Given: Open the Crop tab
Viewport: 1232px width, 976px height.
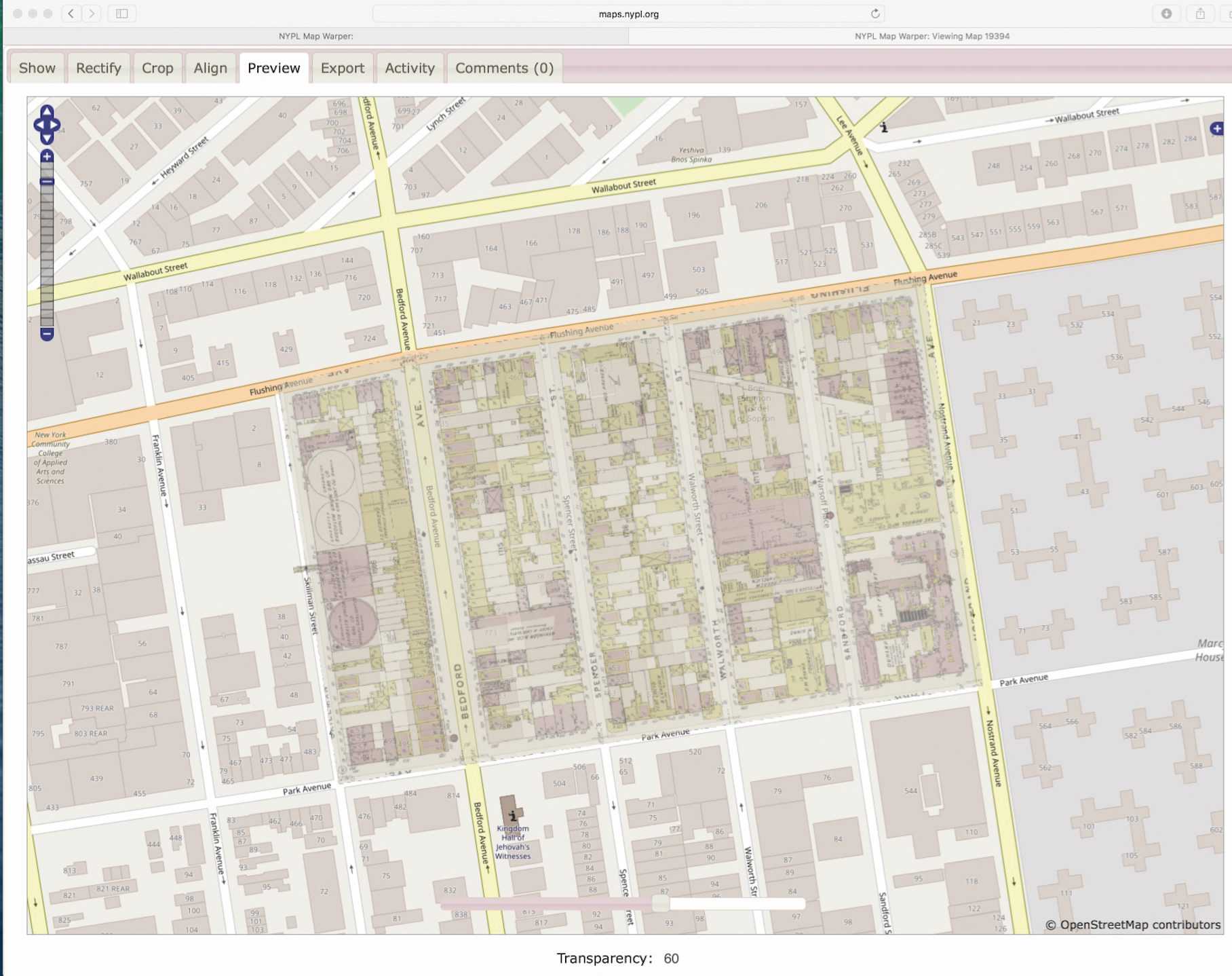Looking at the screenshot, I should (x=157, y=68).
